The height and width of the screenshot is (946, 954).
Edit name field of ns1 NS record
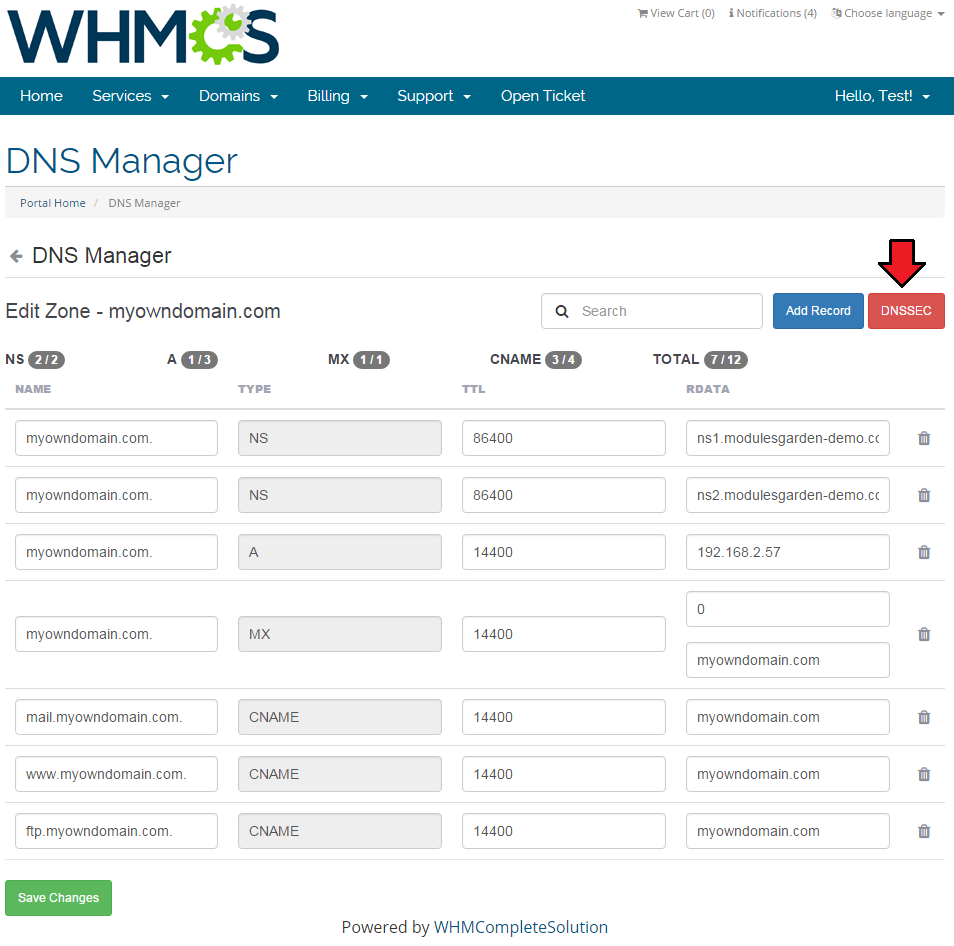pos(116,438)
